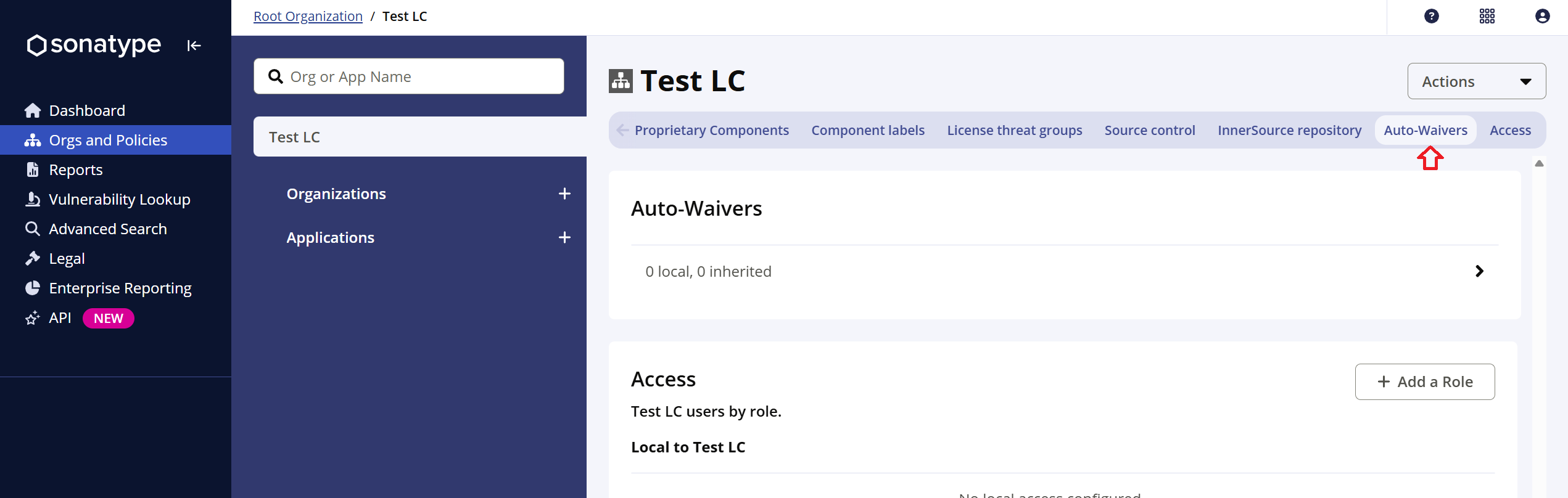
Task: Switch to InnerSource repository tab
Action: pos(1289,130)
